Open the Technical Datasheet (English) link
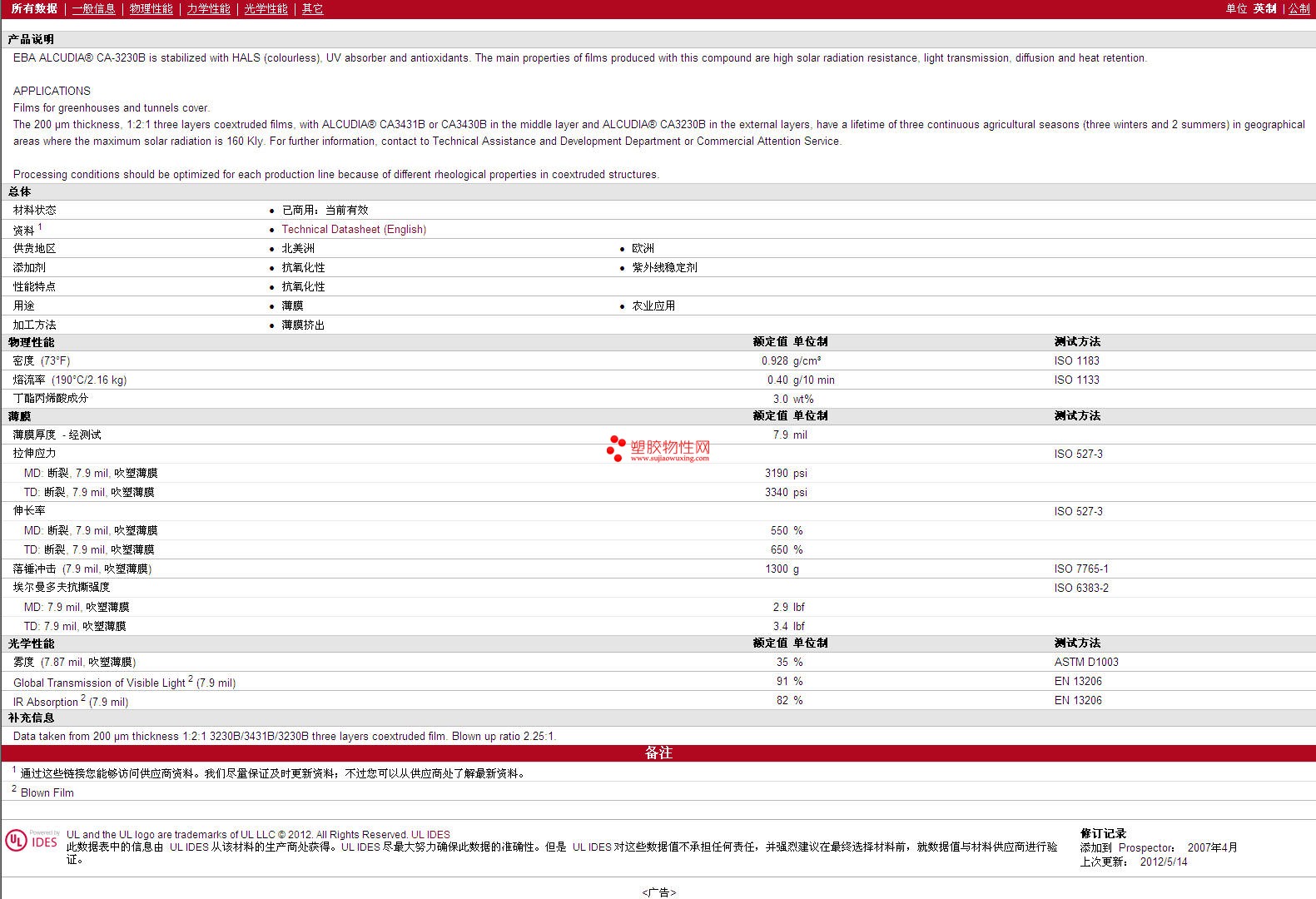The height and width of the screenshot is (899, 1316). [x=354, y=230]
